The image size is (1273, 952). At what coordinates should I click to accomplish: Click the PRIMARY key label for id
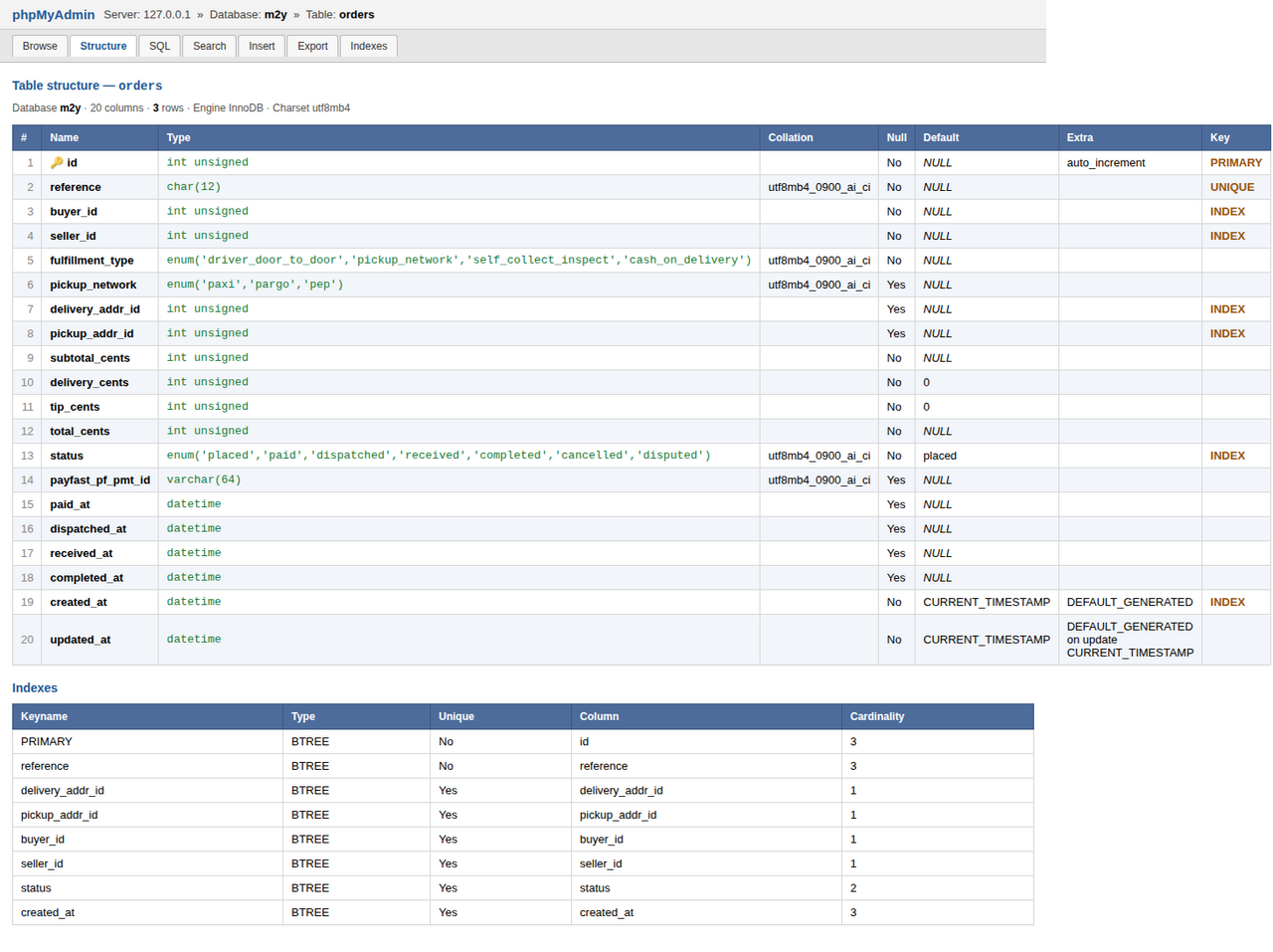coord(1236,163)
